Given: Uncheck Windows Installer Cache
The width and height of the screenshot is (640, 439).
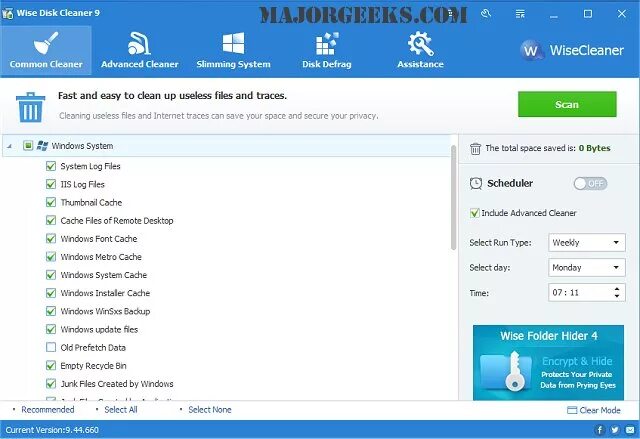Looking at the screenshot, I should [x=51, y=293].
